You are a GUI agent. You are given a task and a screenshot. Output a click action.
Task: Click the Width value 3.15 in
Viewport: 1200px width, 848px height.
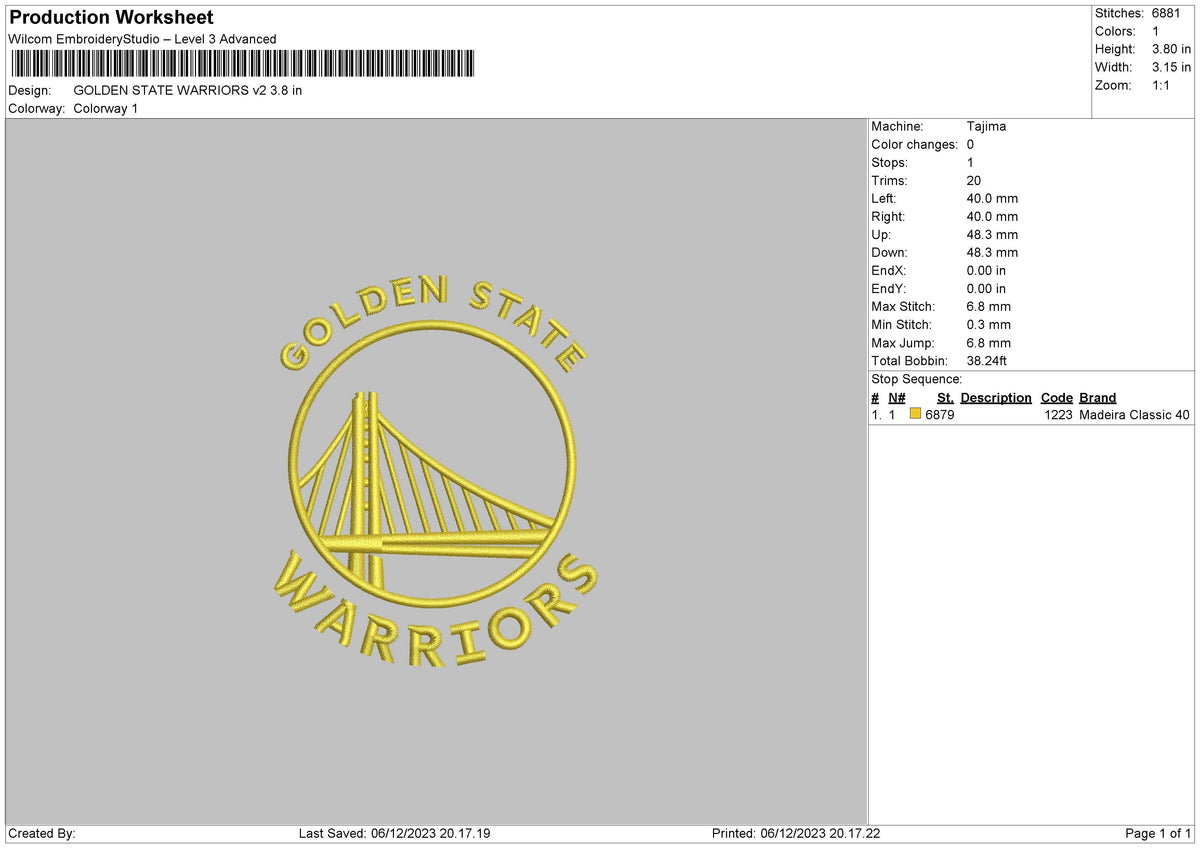point(1171,67)
